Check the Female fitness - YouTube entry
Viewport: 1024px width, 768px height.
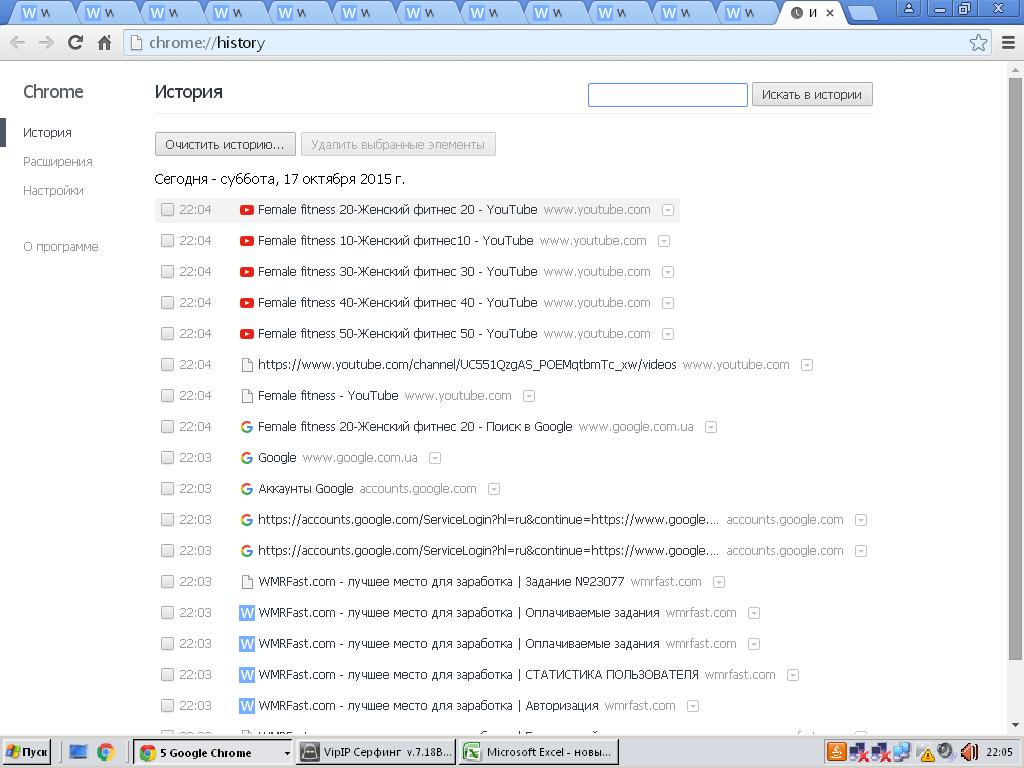click(x=167, y=396)
